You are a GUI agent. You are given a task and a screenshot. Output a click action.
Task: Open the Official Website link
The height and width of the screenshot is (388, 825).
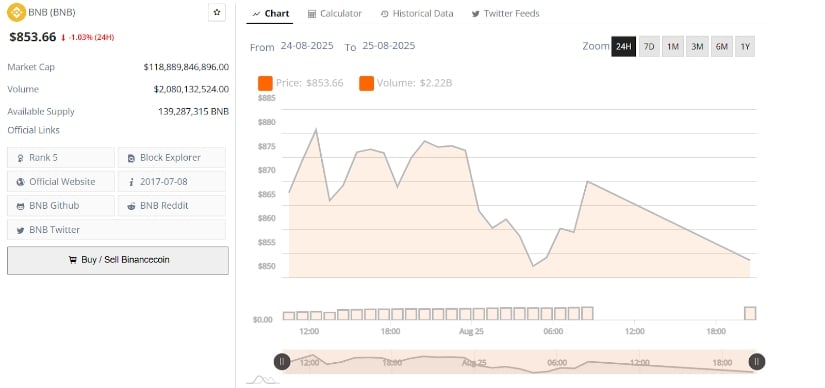coord(61,182)
